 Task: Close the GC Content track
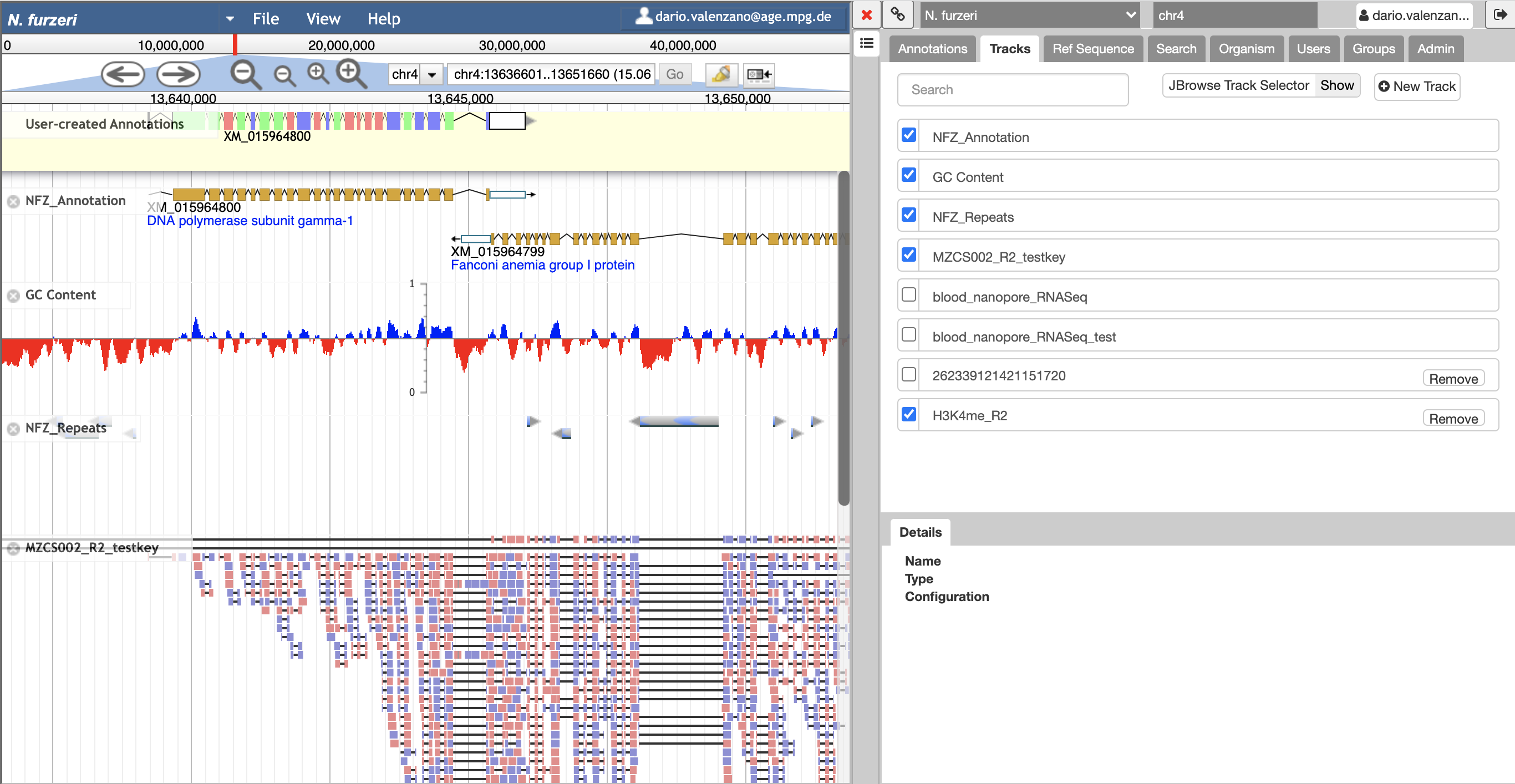(13, 296)
